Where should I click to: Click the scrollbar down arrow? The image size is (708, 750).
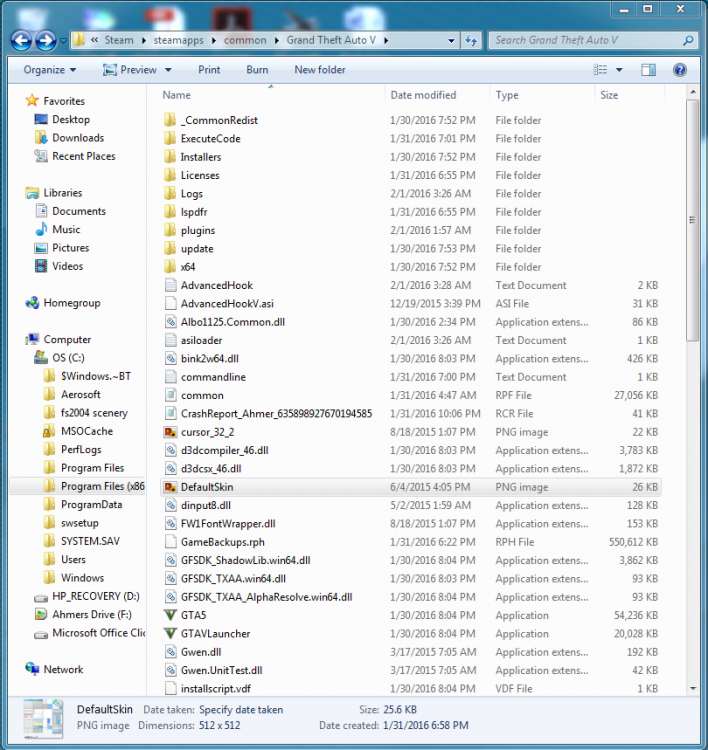pos(693,688)
